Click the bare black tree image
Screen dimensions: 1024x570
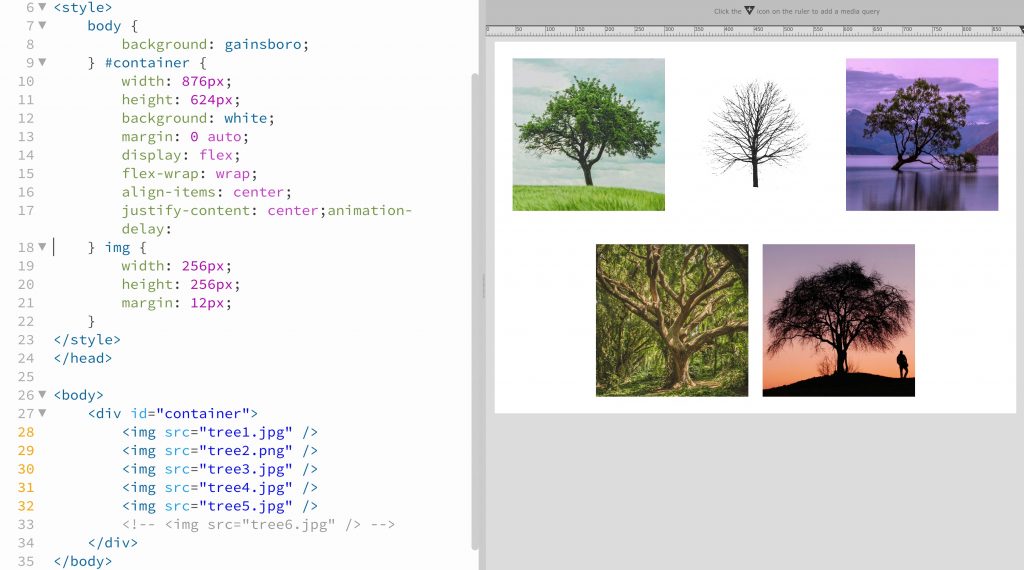coord(756,135)
